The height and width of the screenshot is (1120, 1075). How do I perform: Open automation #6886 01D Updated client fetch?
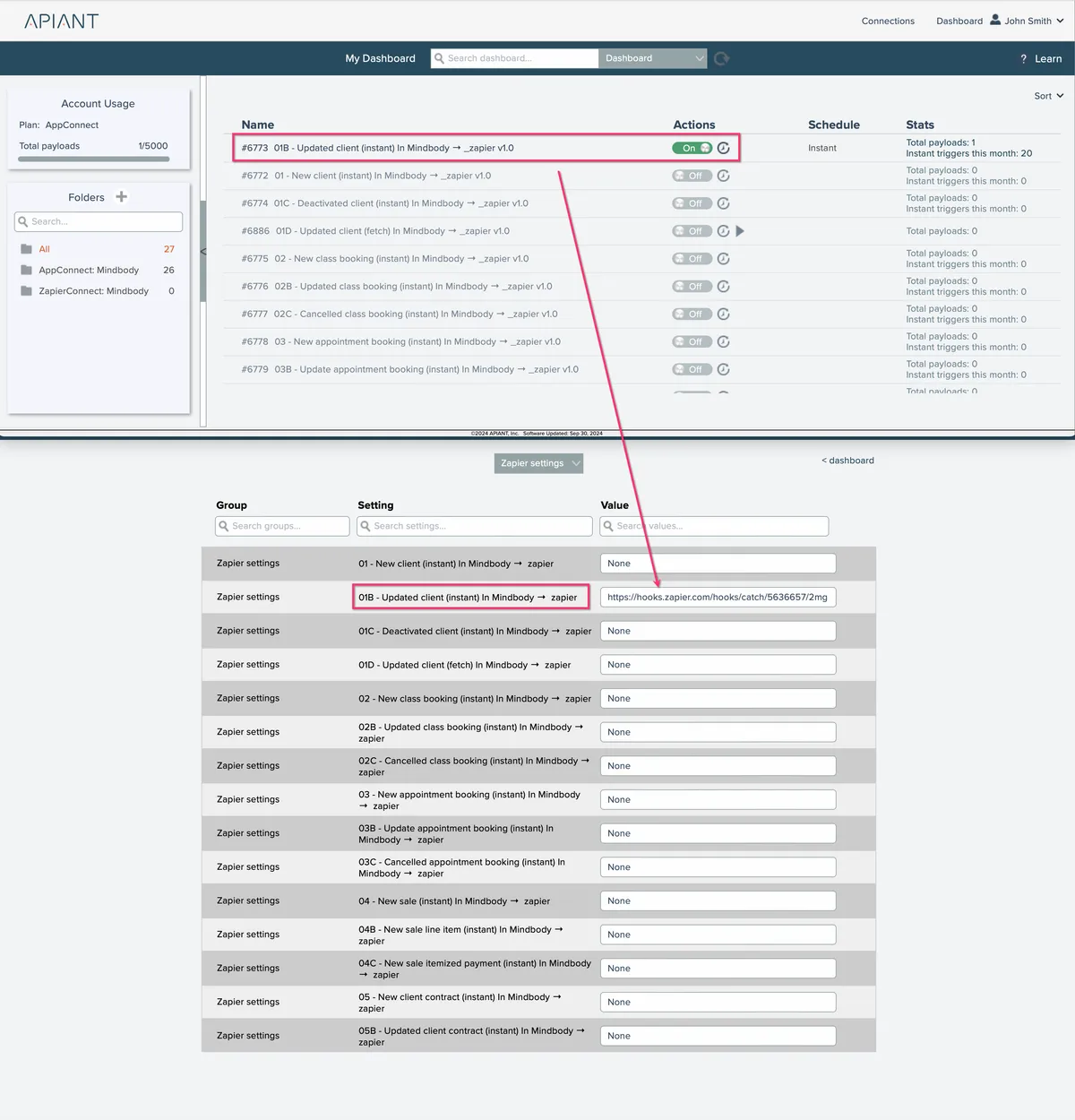(x=375, y=231)
